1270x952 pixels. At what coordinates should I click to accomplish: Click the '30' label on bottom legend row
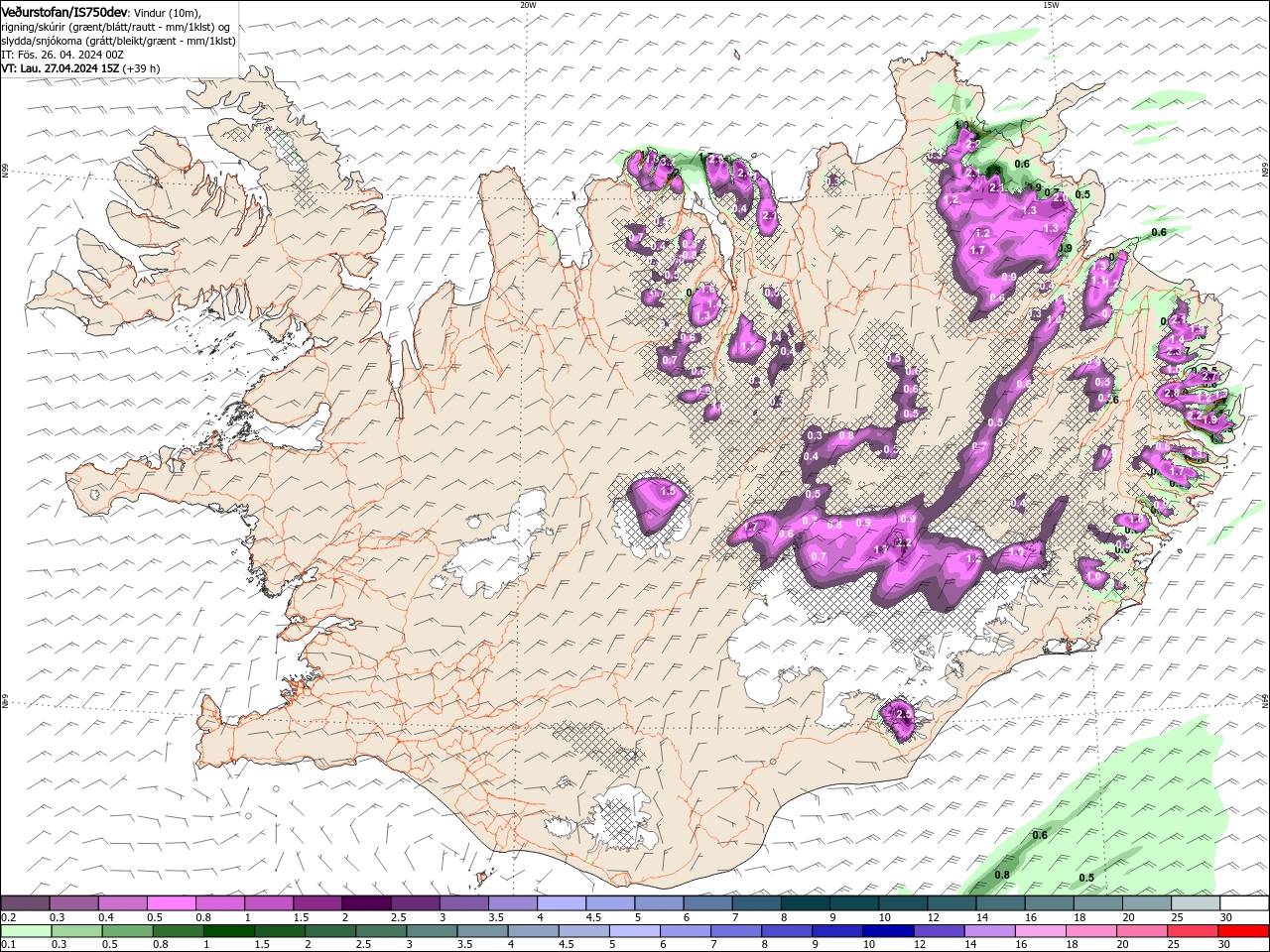1226,945
